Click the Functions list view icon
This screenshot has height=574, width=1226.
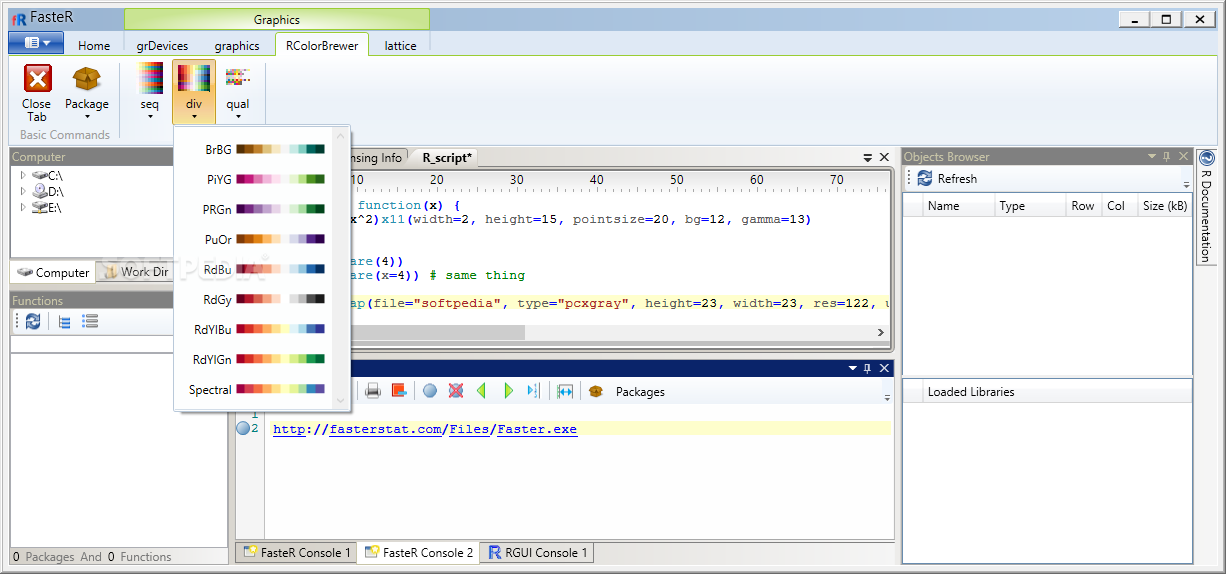(90, 321)
